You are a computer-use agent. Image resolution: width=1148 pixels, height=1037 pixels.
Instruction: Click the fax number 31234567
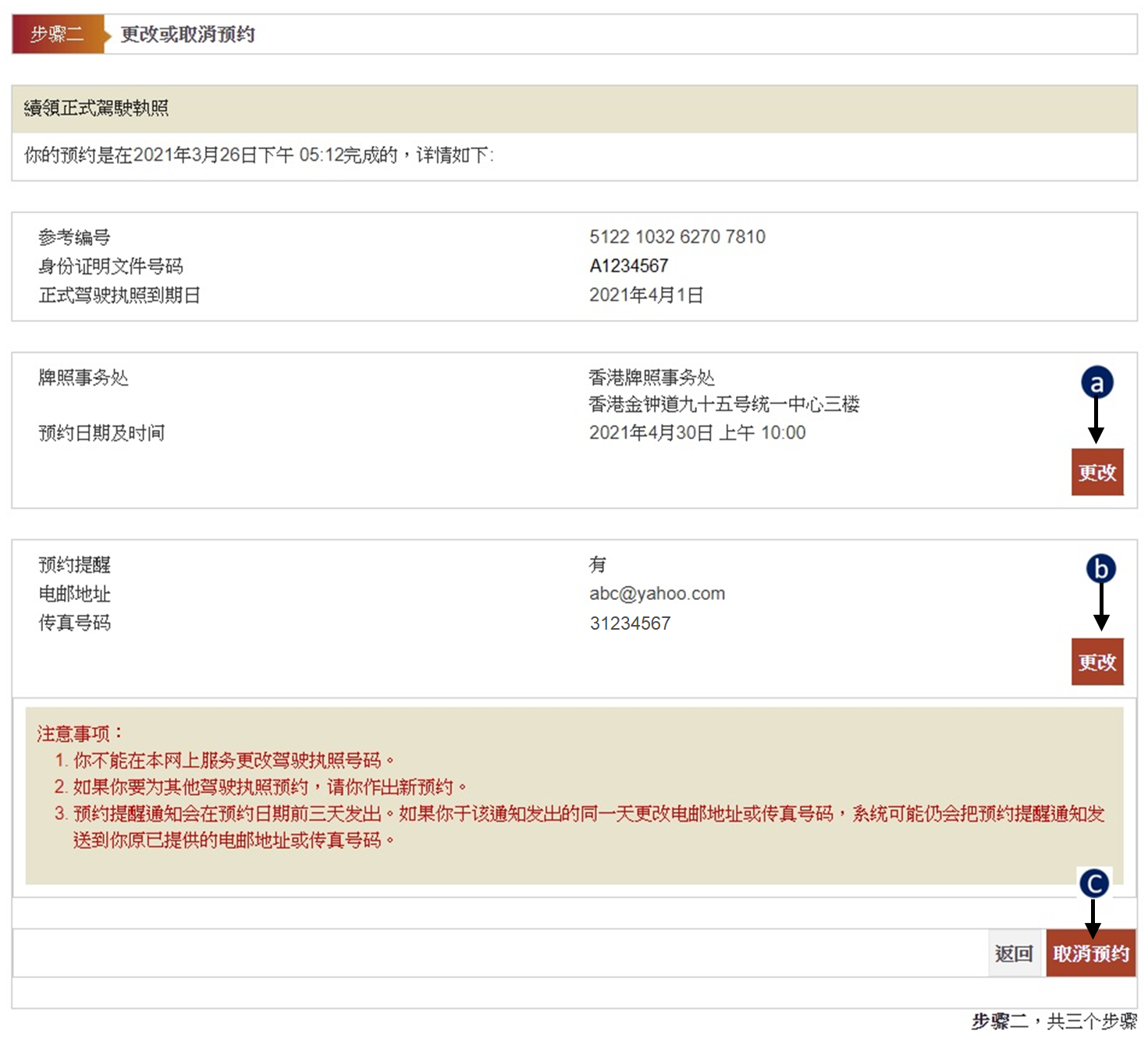630,623
